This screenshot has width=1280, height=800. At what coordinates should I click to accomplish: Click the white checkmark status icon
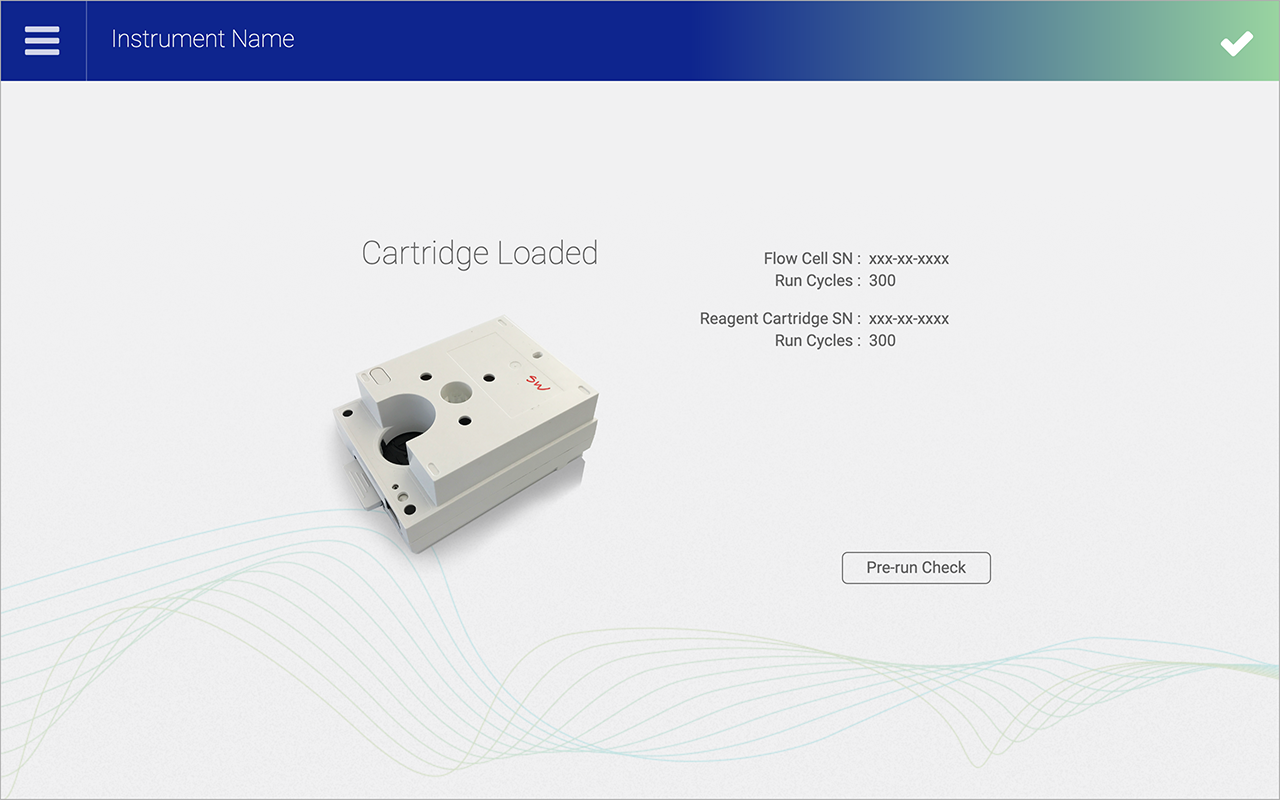coord(1236,43)
